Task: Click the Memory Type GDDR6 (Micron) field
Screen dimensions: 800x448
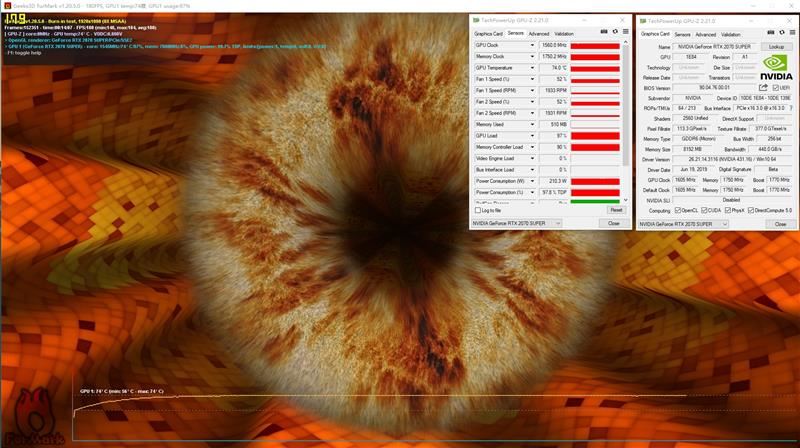Action: tap(697, 139)
